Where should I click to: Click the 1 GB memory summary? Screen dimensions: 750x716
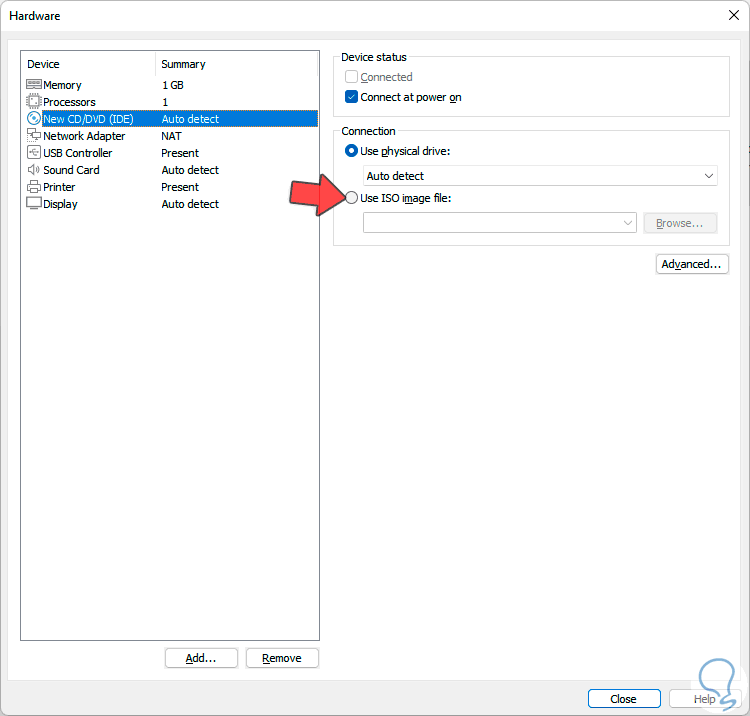point(173,85)
